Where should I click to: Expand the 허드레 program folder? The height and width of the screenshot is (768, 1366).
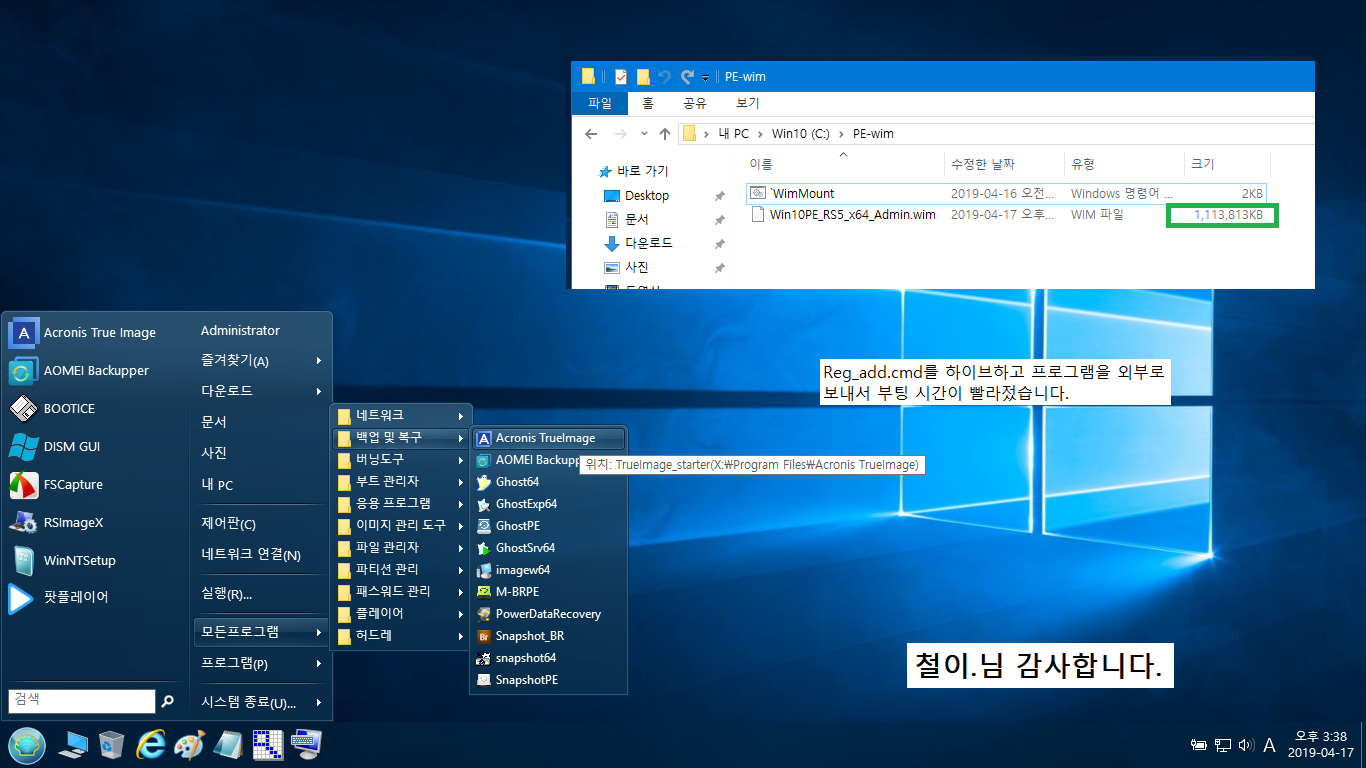click(400, 635)
